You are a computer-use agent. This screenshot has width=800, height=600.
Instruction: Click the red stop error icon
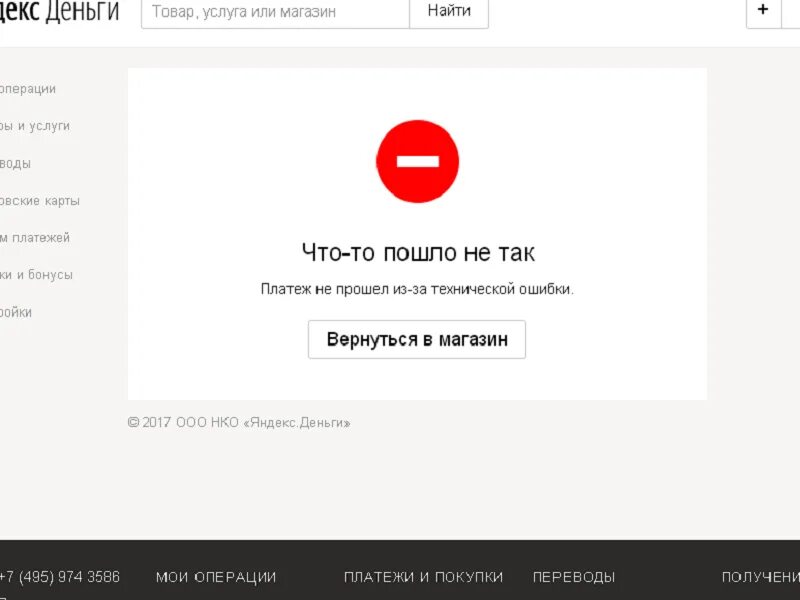(417, 161)
